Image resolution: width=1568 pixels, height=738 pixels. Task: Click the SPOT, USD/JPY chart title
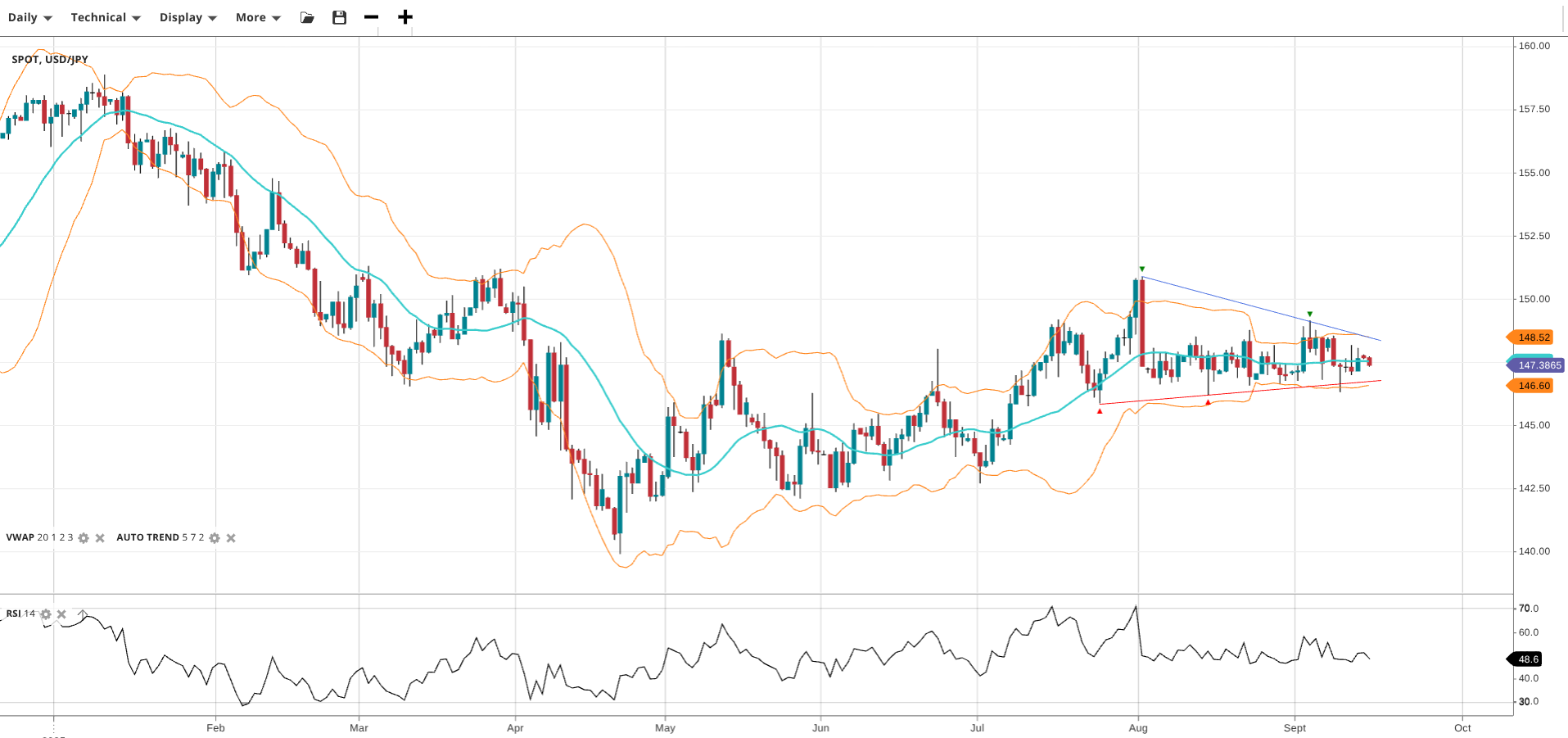pyautogui.click(x=50, y=60)
